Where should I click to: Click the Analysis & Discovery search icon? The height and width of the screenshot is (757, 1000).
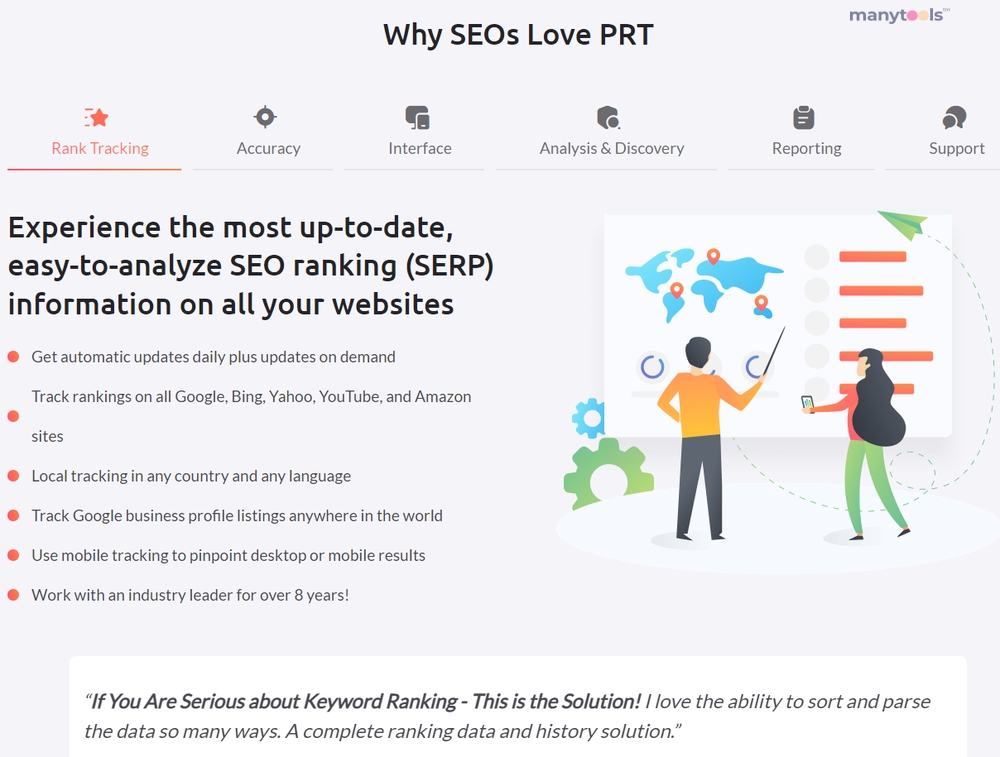[x=609, y=118]
